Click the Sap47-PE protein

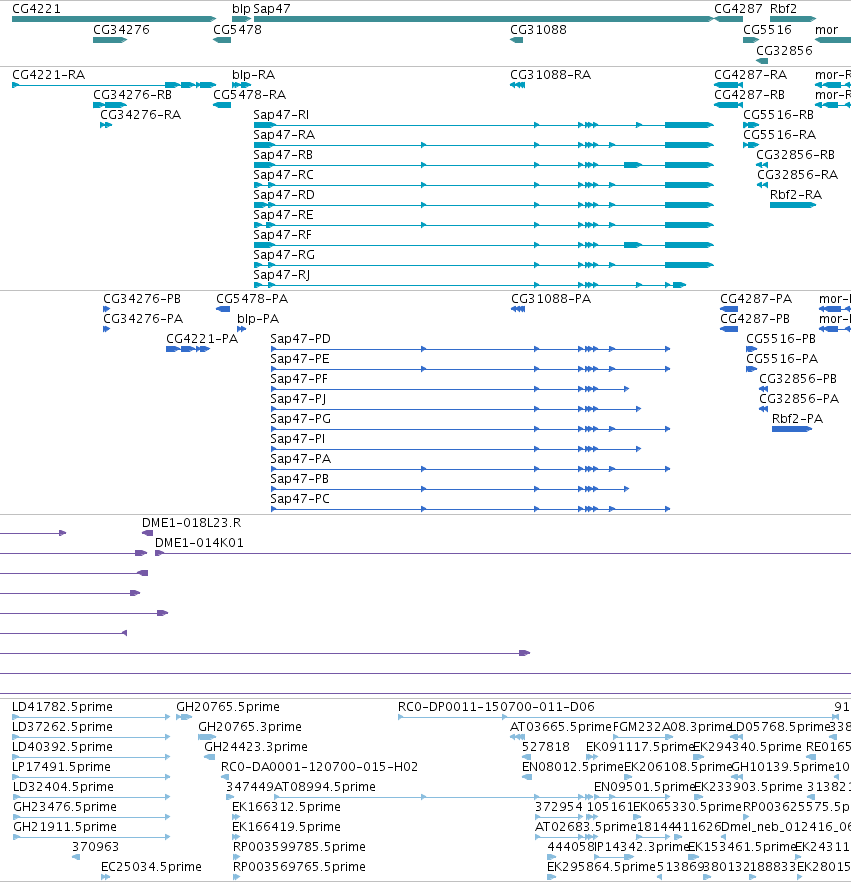[x=470, y=369]
